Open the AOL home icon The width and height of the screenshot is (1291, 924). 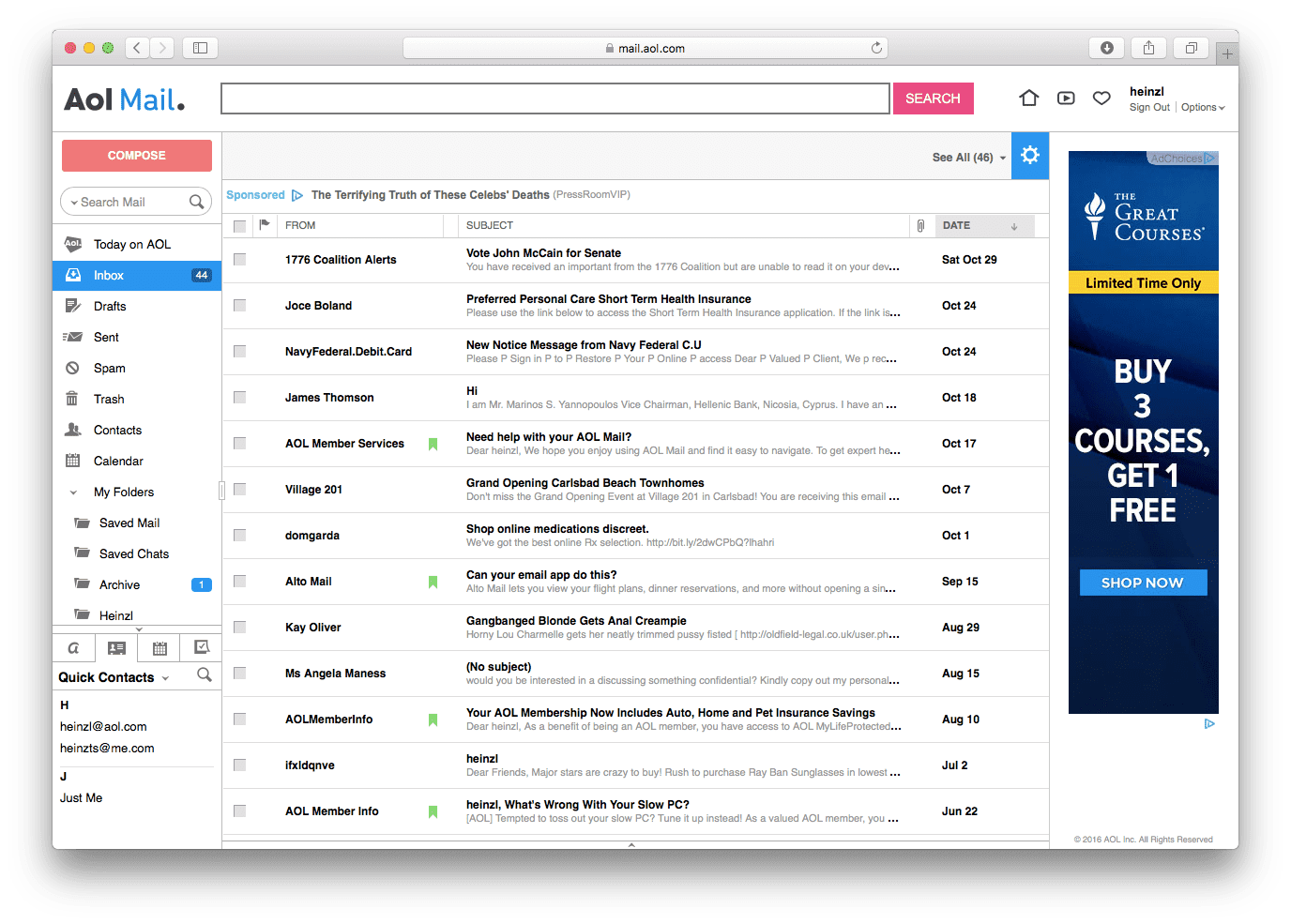pos(1029,98)
